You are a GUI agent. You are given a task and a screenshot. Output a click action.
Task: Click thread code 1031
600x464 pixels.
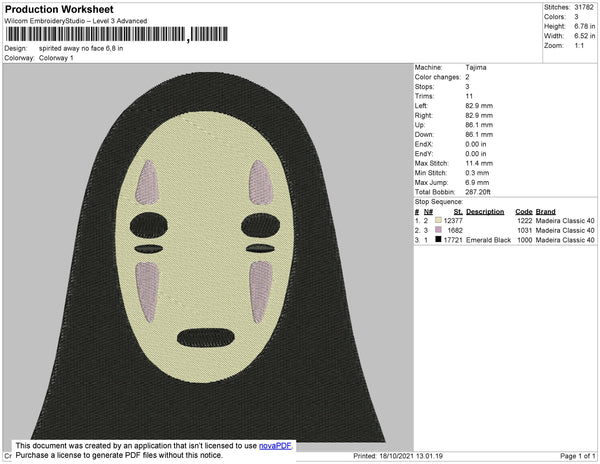(525, 230)
